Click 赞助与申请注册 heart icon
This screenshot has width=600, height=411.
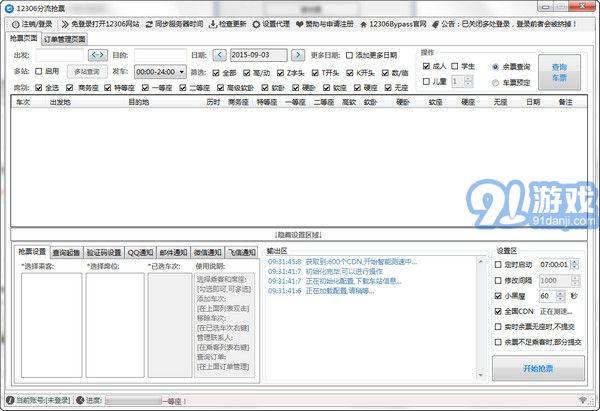click(300, 24)
